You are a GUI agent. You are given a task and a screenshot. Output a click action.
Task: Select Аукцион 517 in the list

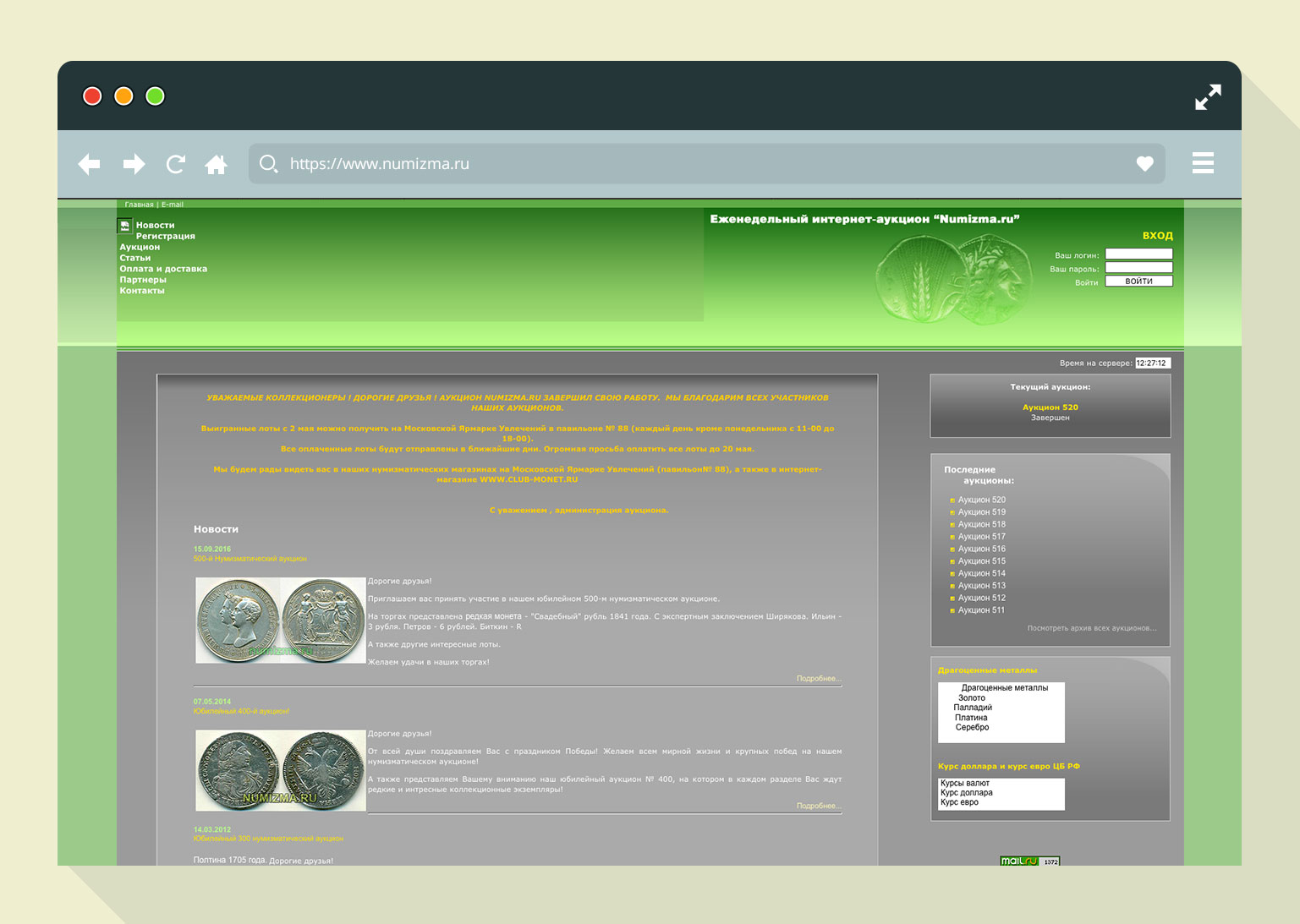(x=982, y=537)
